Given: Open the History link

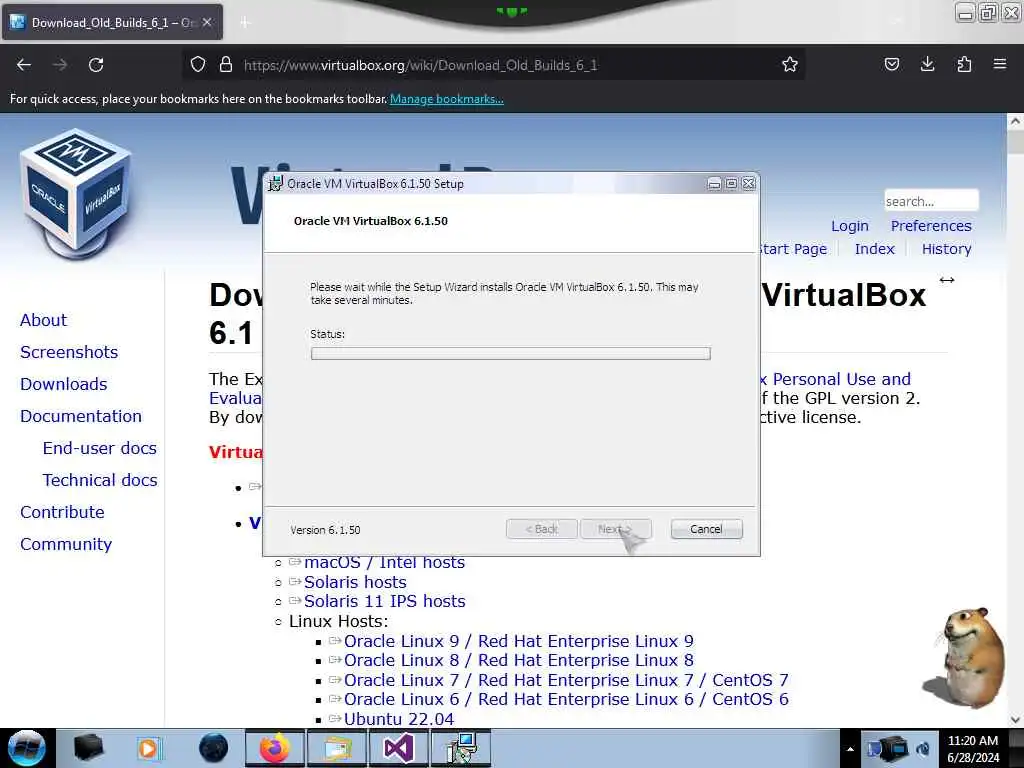Looking at the screenshot, I should point(946,249).
